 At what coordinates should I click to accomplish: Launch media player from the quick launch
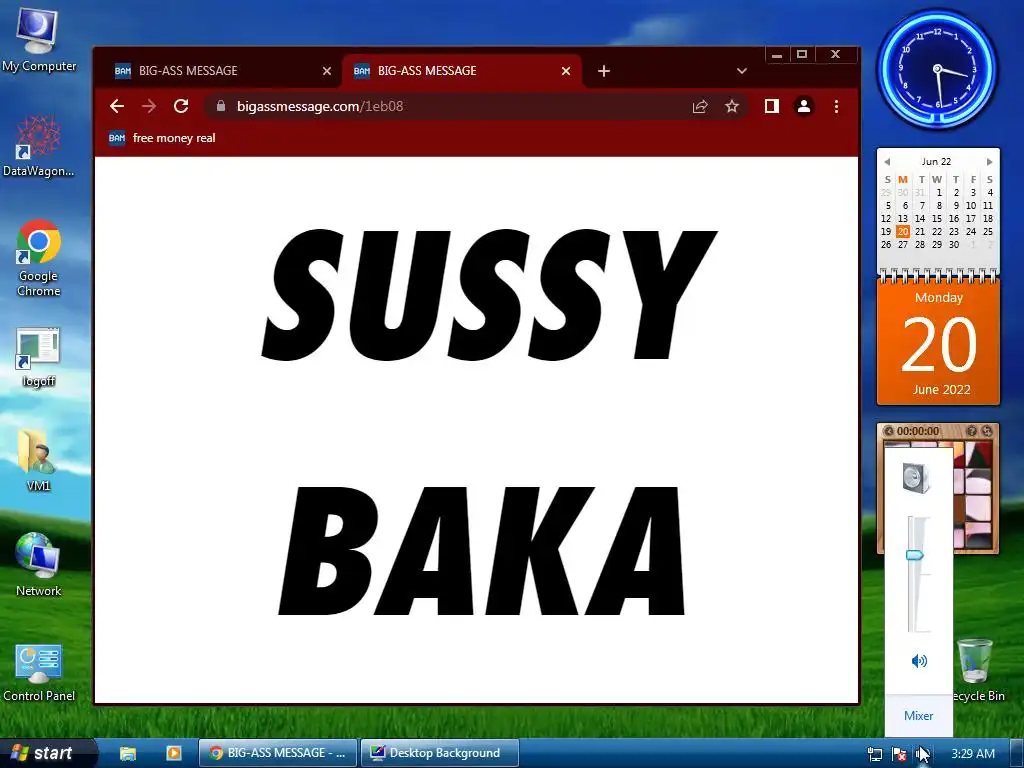(174, 753)
